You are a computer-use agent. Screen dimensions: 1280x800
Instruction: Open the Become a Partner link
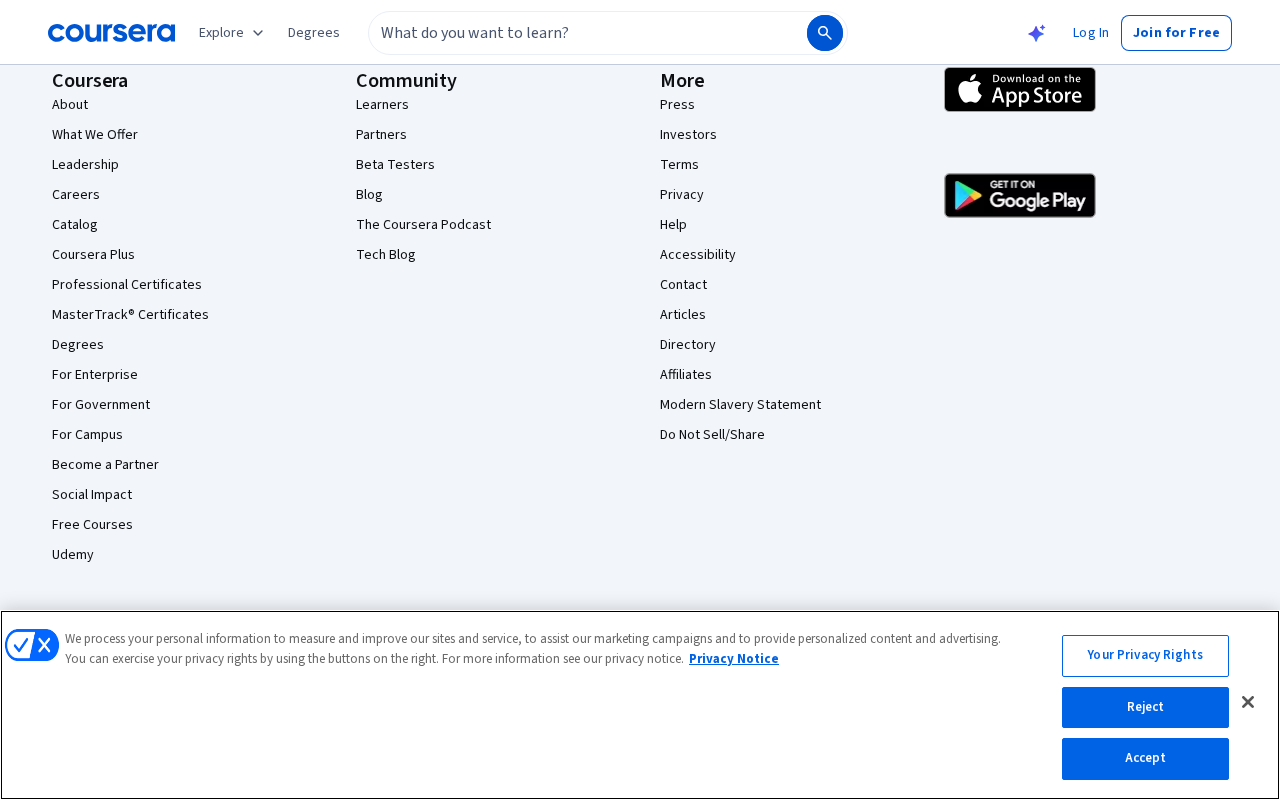coord(105,465)
